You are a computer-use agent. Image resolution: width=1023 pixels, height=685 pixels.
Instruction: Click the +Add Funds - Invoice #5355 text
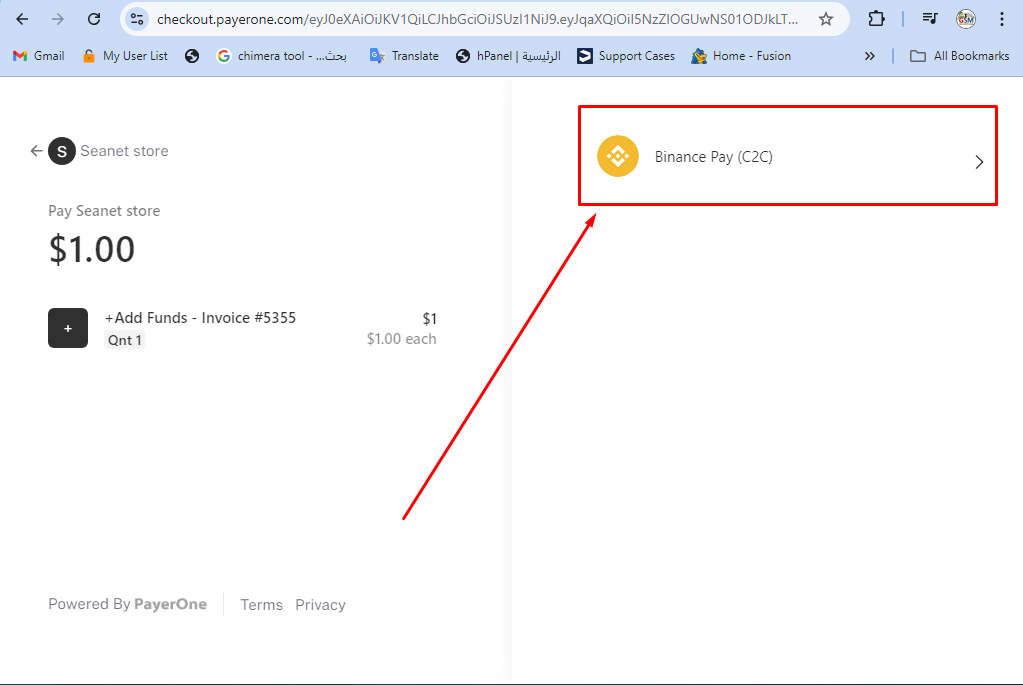200,318
